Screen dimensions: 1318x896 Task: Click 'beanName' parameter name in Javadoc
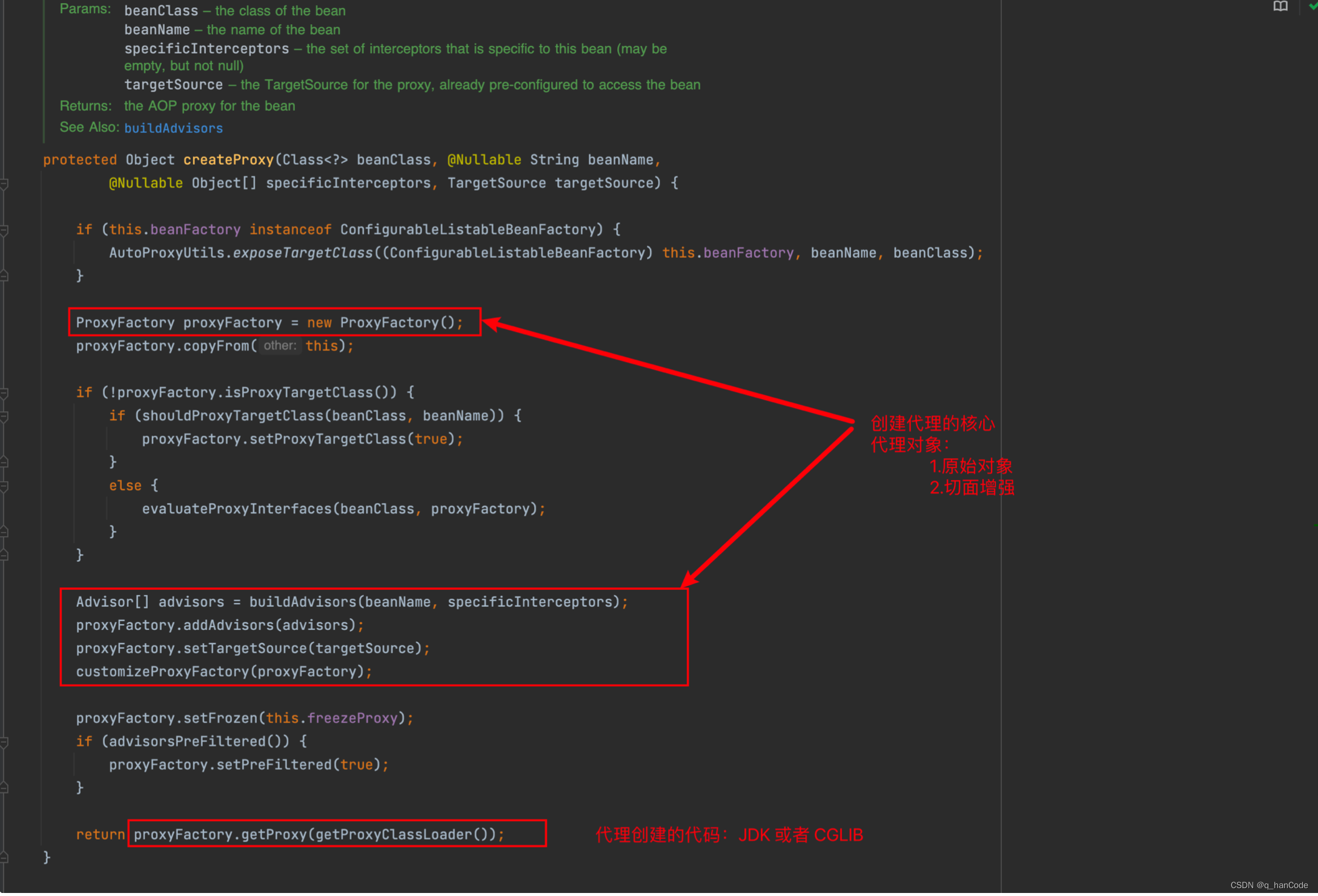(x=157, y=30)
